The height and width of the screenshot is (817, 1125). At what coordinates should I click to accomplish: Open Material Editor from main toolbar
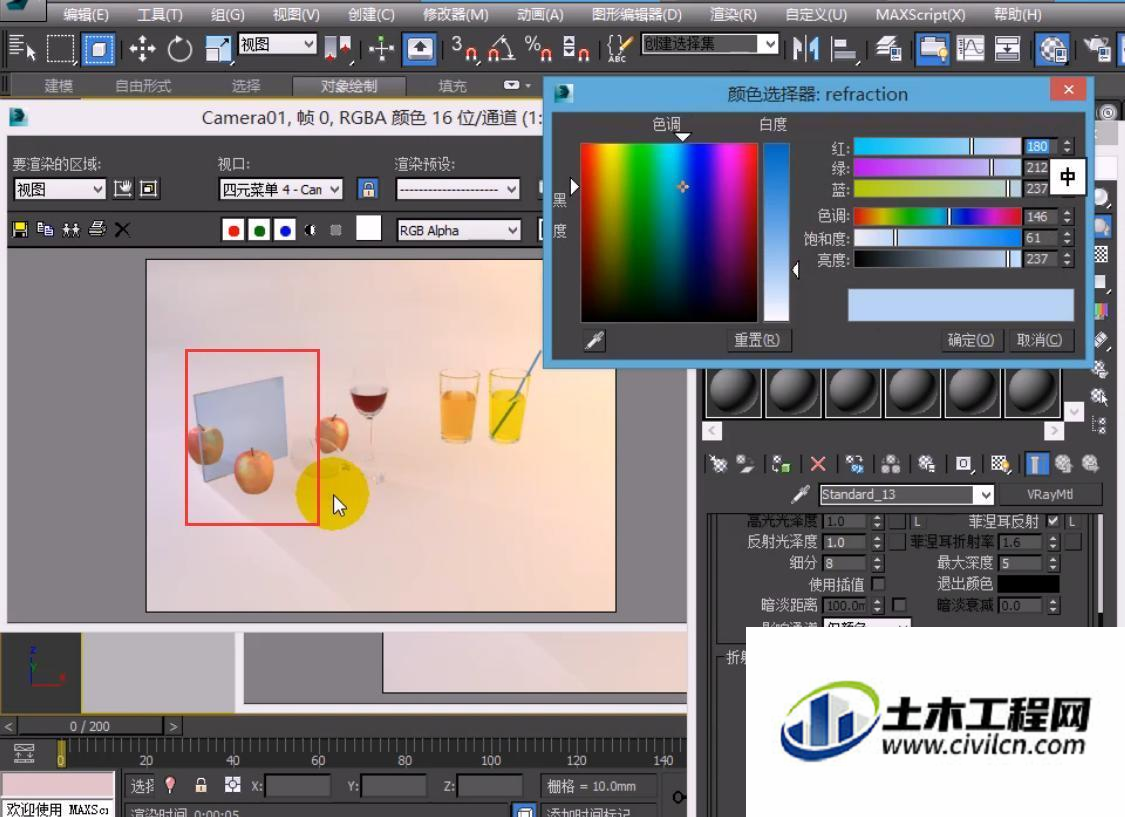[1053, 49]
